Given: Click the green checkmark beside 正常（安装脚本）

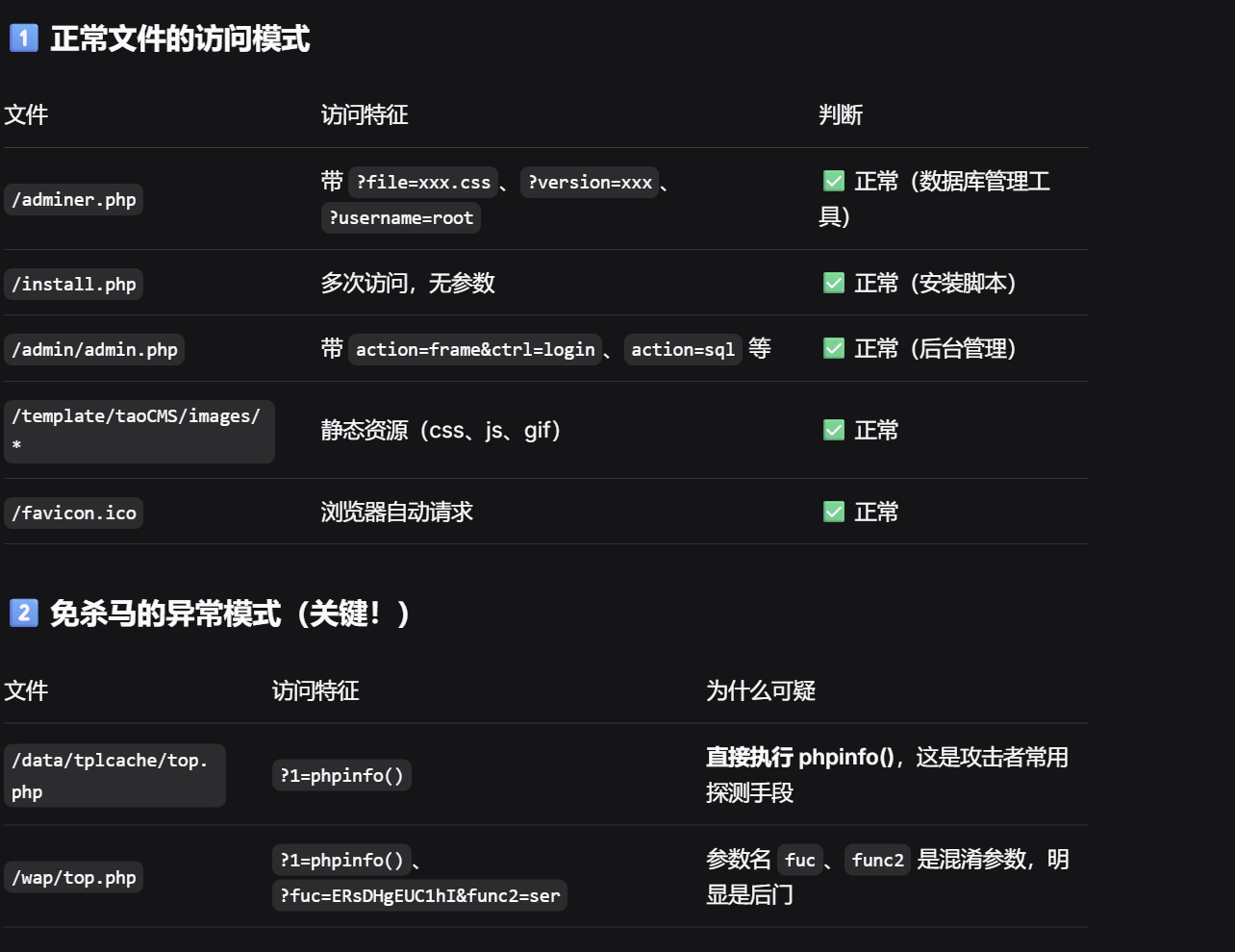Looking at the screenshot, I should click(834, 283).
